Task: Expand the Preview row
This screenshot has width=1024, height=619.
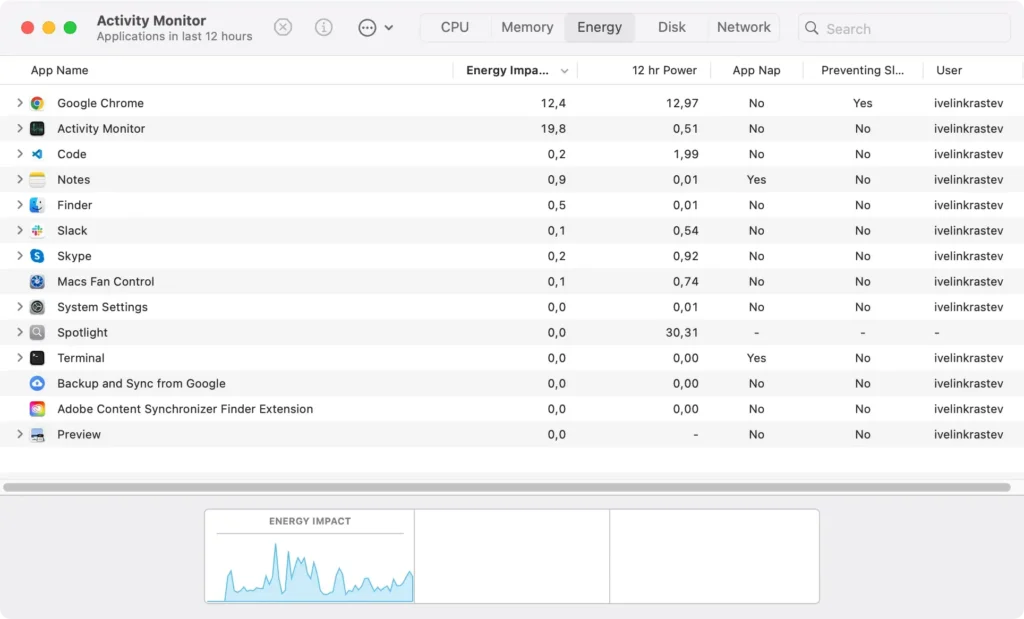Action: tap(20, 434)
